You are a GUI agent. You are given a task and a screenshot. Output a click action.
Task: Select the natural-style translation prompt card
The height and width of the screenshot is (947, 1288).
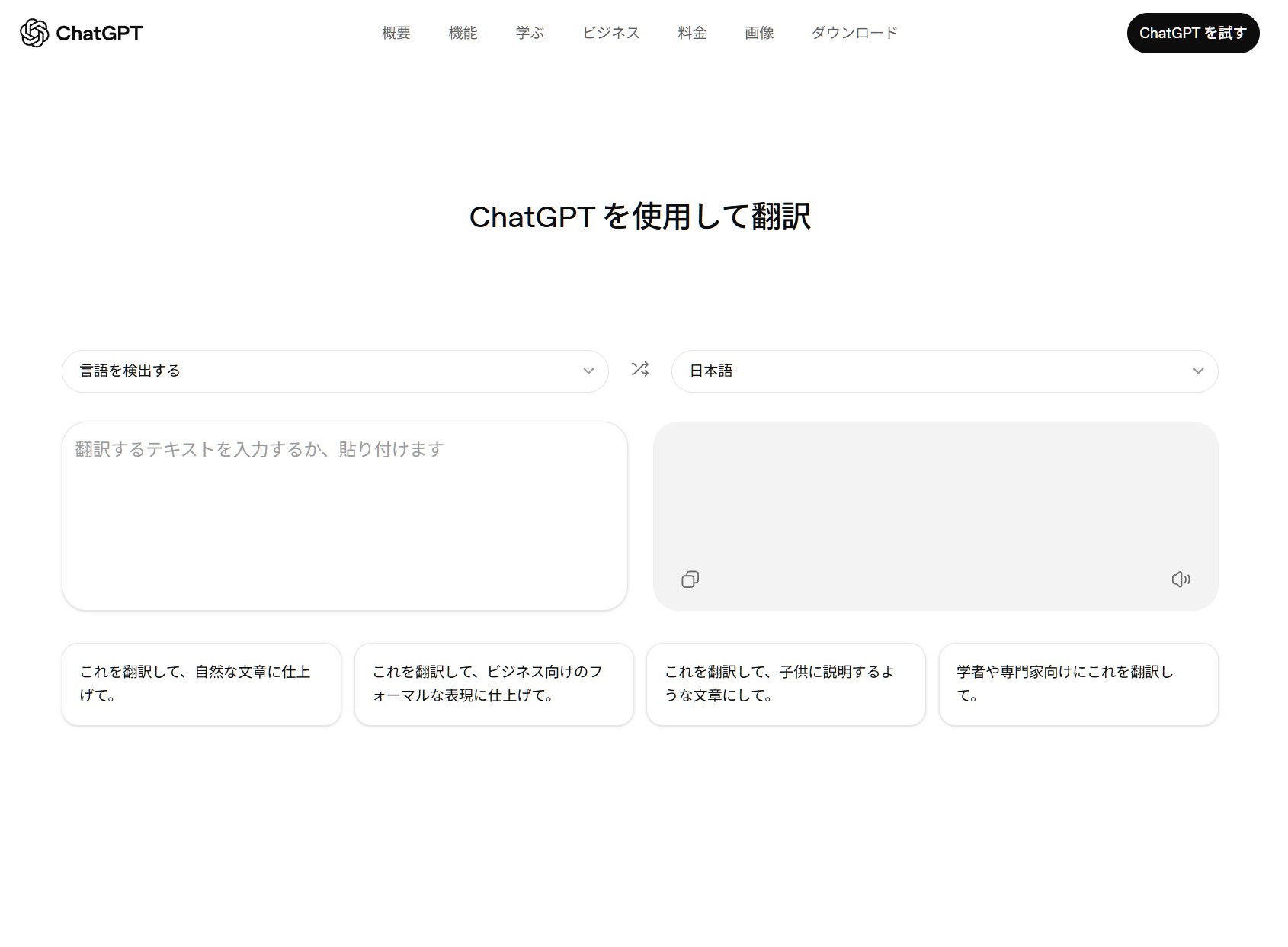click(x=201, y=684)
